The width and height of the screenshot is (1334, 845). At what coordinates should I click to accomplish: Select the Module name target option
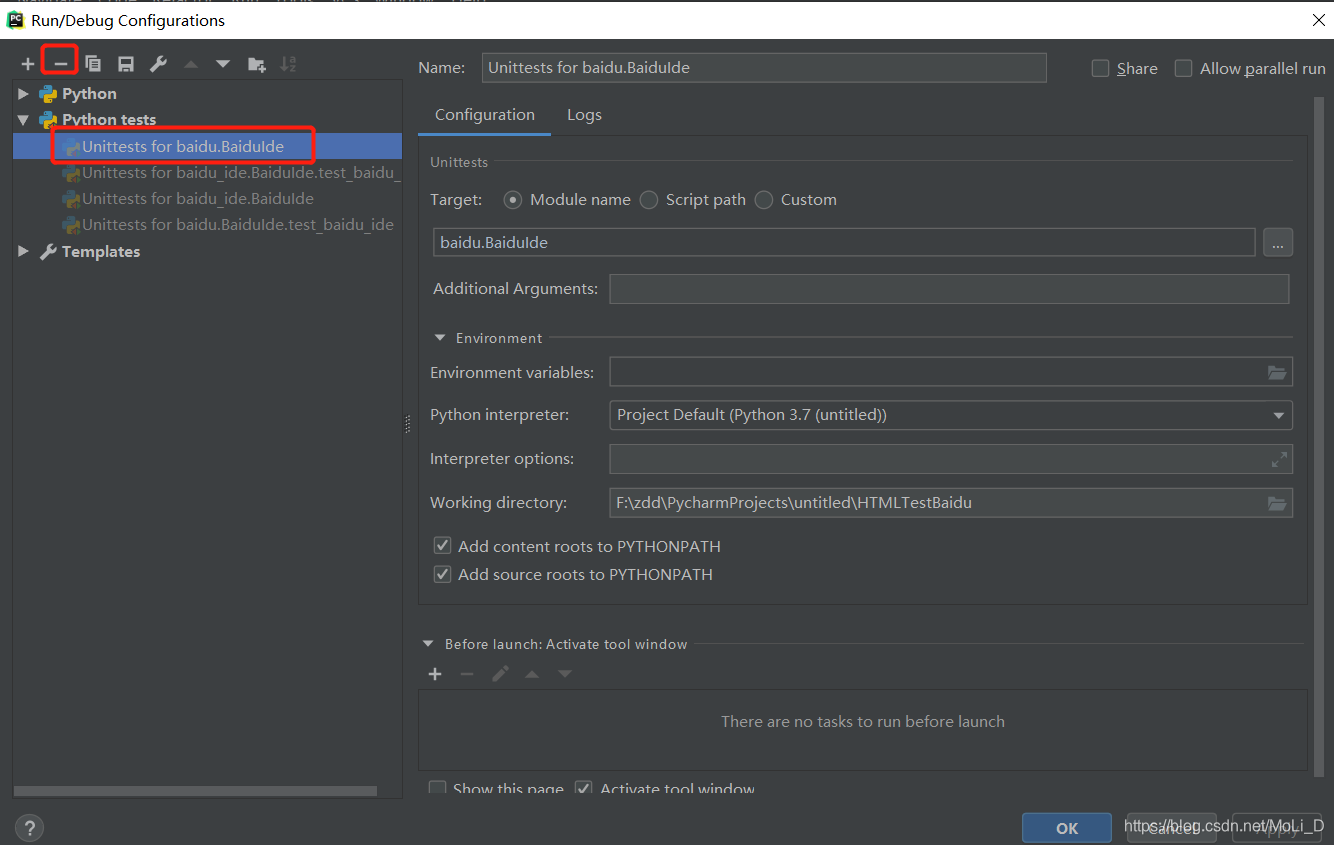[513, 200]
